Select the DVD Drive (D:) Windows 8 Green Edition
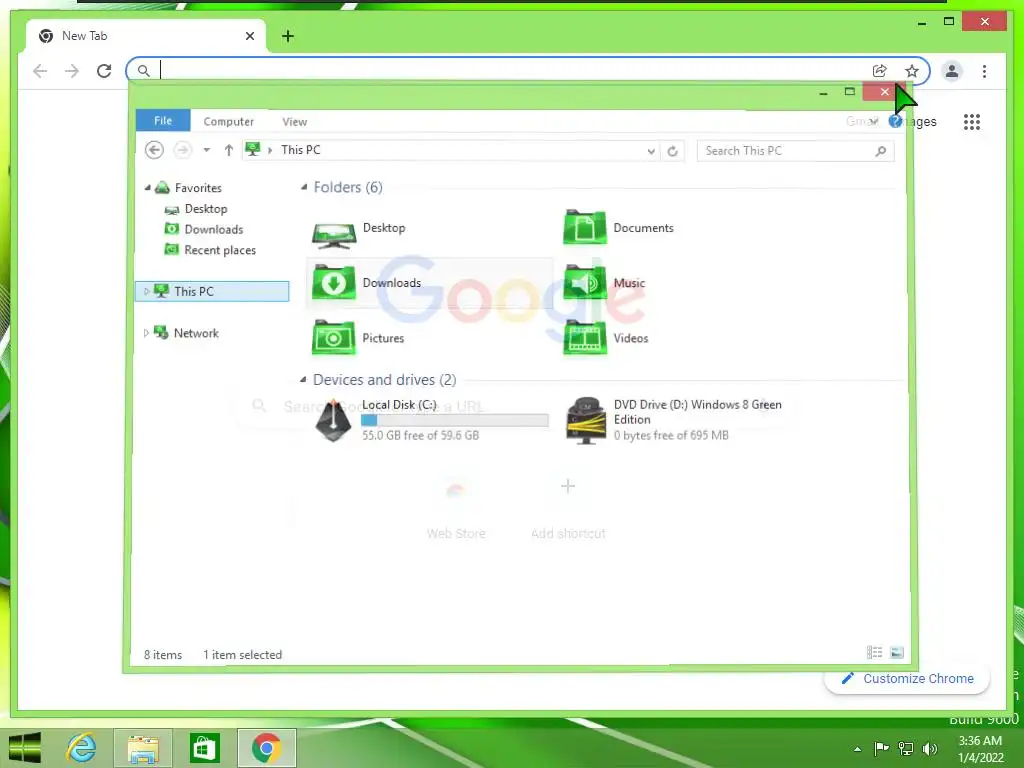The height and width of the screenshot is (768, 1024). pos(674,420)
